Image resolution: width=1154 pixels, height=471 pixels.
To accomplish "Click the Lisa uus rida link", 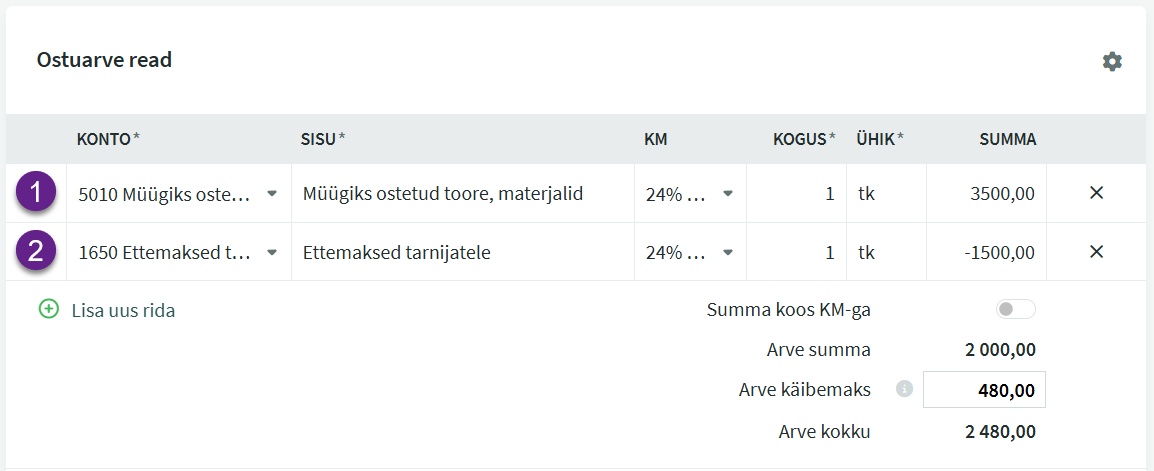I will click(x=123, y=310).
